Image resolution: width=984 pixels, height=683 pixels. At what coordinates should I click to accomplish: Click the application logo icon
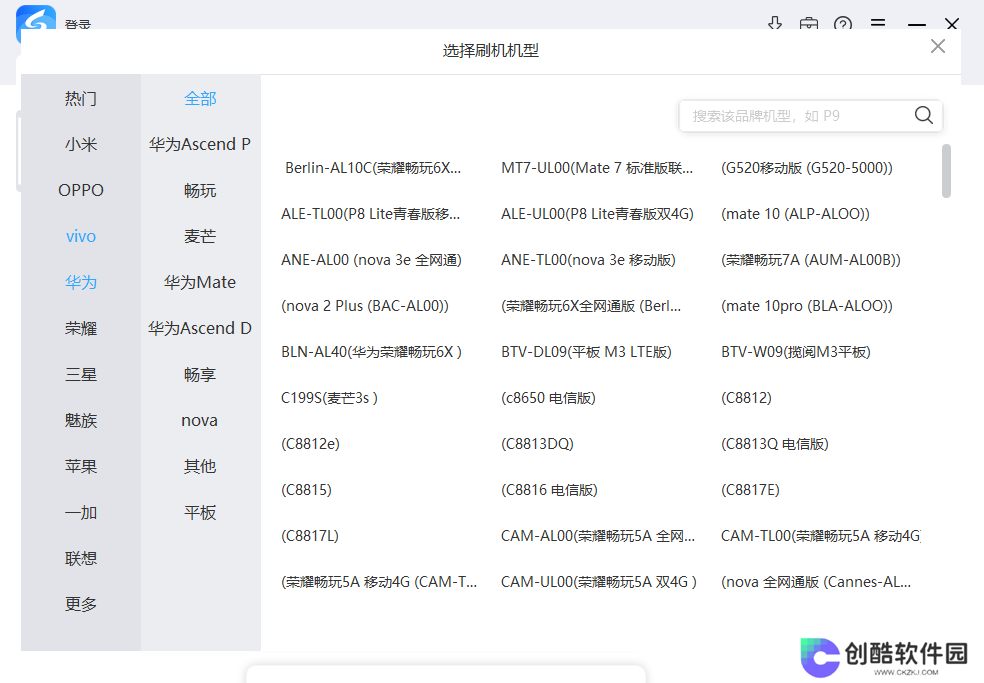(x=36, y=19)
